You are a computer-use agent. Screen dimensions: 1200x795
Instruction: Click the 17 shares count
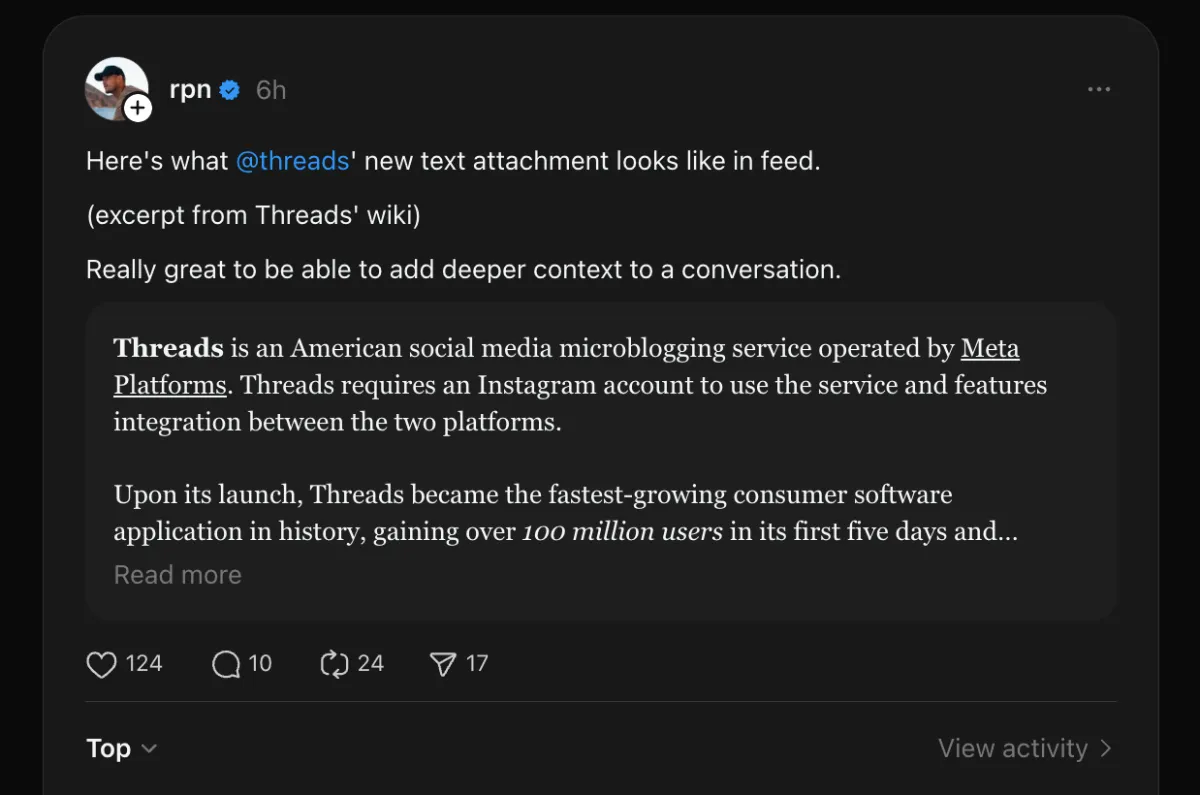pyautogui.click(x=475, y=663)
